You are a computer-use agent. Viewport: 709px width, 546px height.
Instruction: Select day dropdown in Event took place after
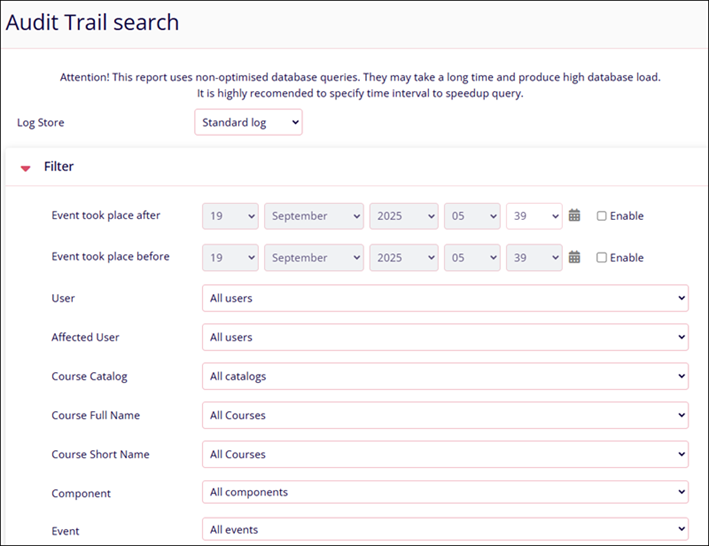click(x=230, y=216)
